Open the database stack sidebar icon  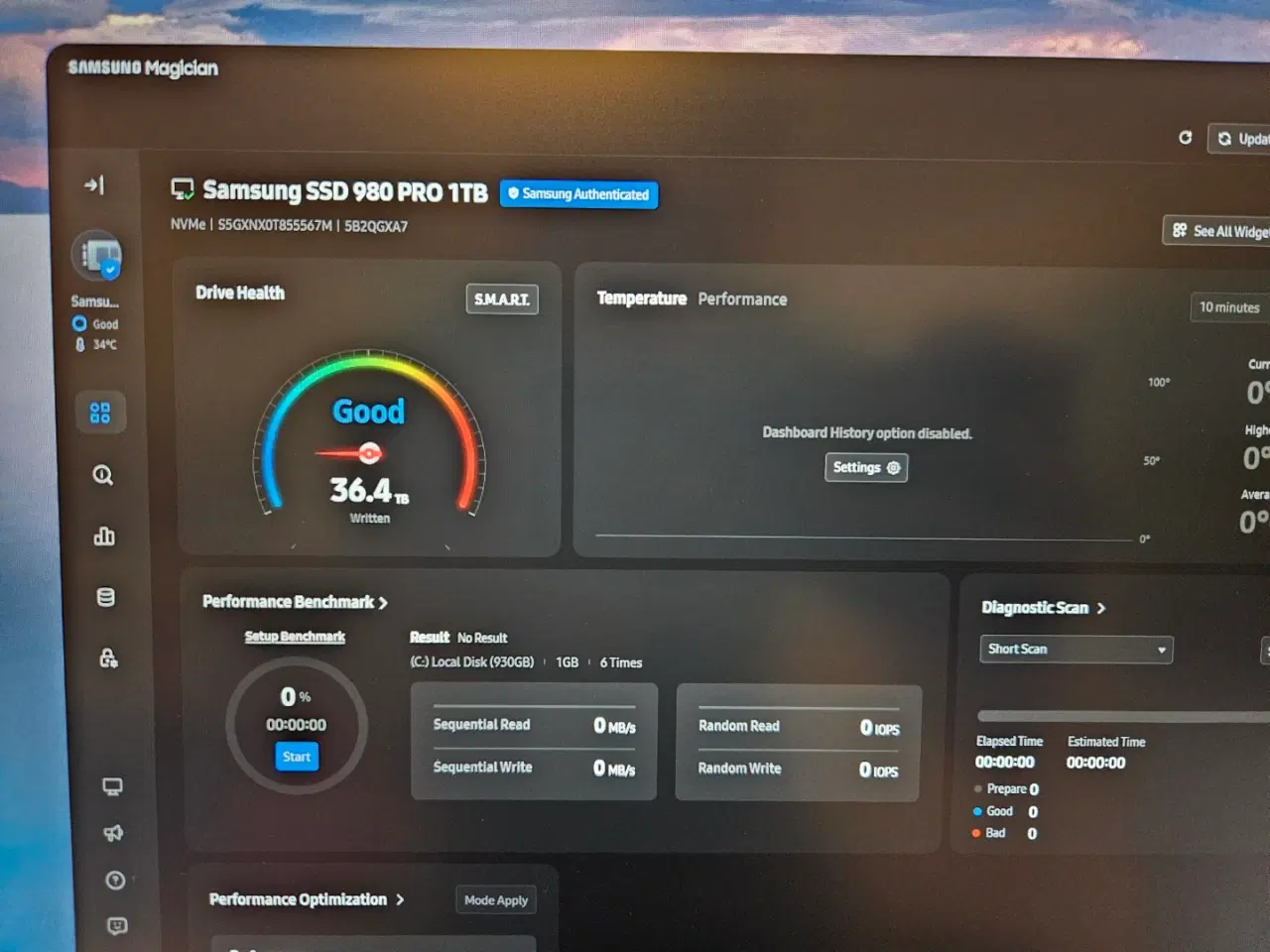point(105,597)
